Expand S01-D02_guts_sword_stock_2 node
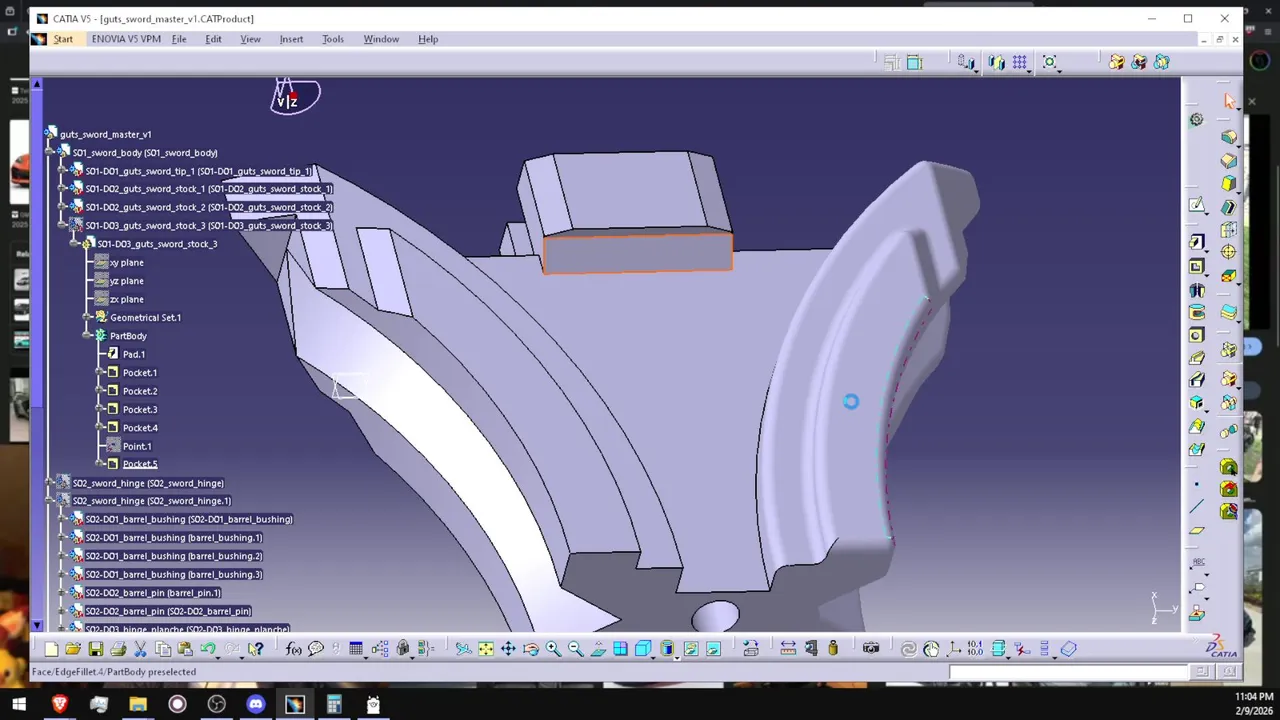The width and height of the screenshot is (1280, 720). (x=63, y=207)
